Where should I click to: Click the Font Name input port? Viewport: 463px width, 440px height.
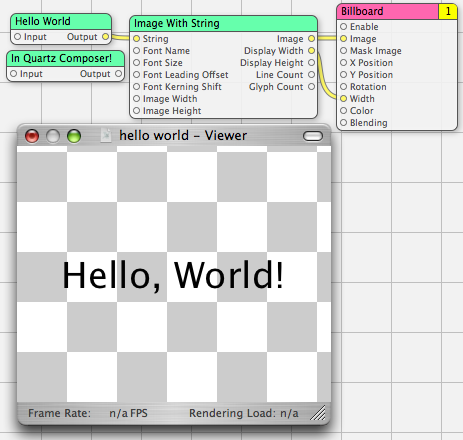point(136,51)
